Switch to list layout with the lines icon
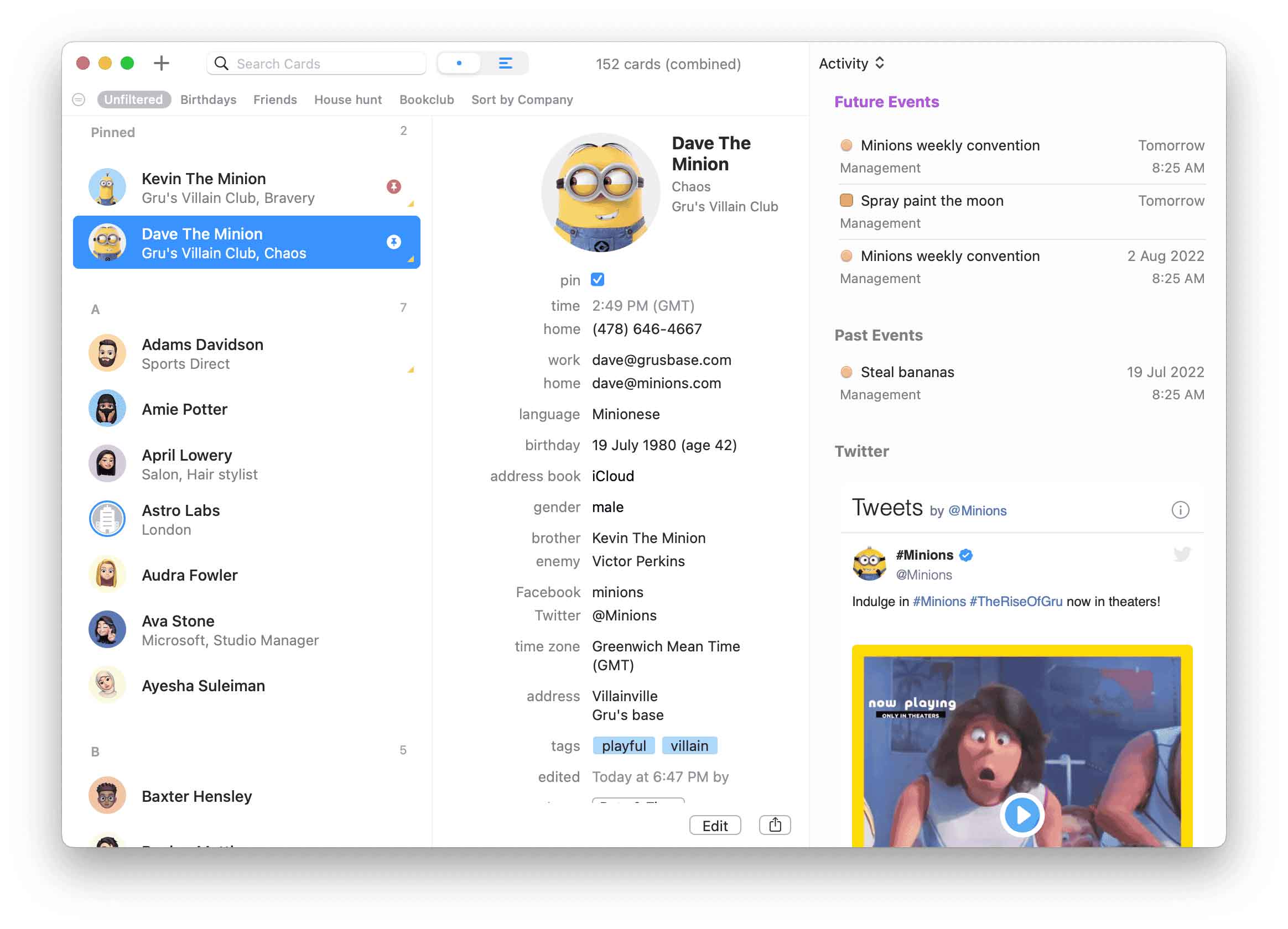 tap(506, 63)
